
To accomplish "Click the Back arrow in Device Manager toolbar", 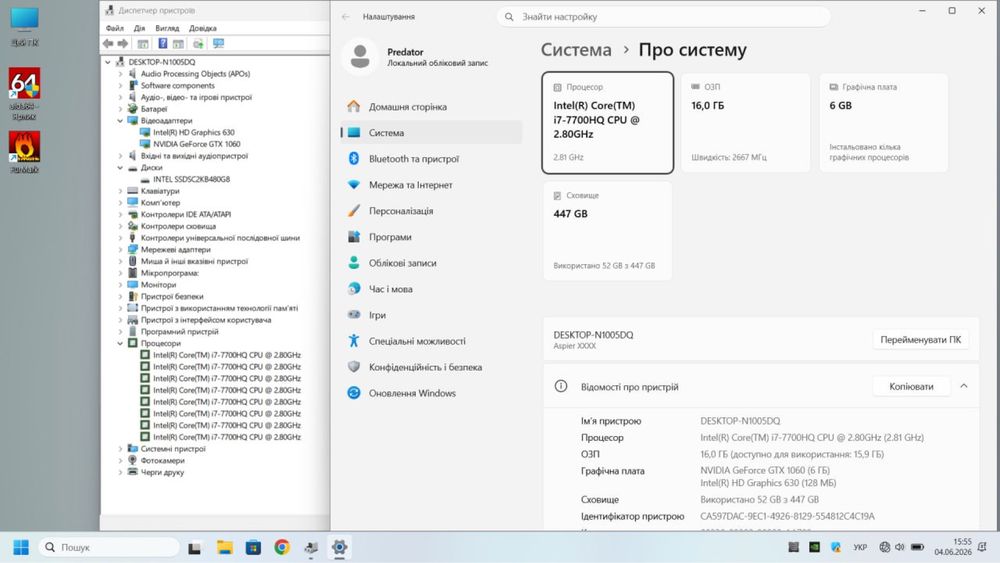I will [108, 43].
